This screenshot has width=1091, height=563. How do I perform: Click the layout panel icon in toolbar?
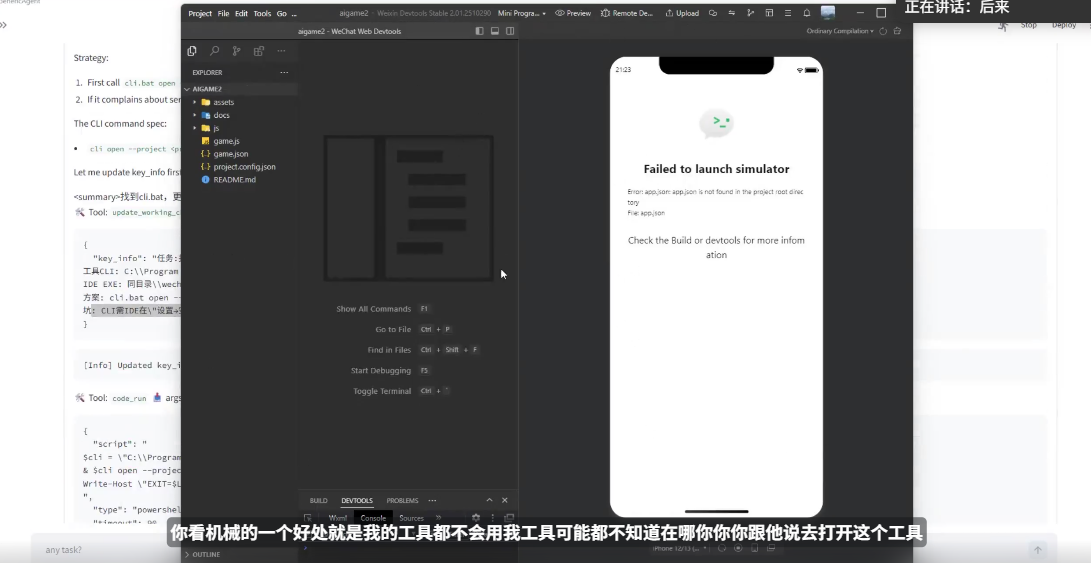[769, 13]
